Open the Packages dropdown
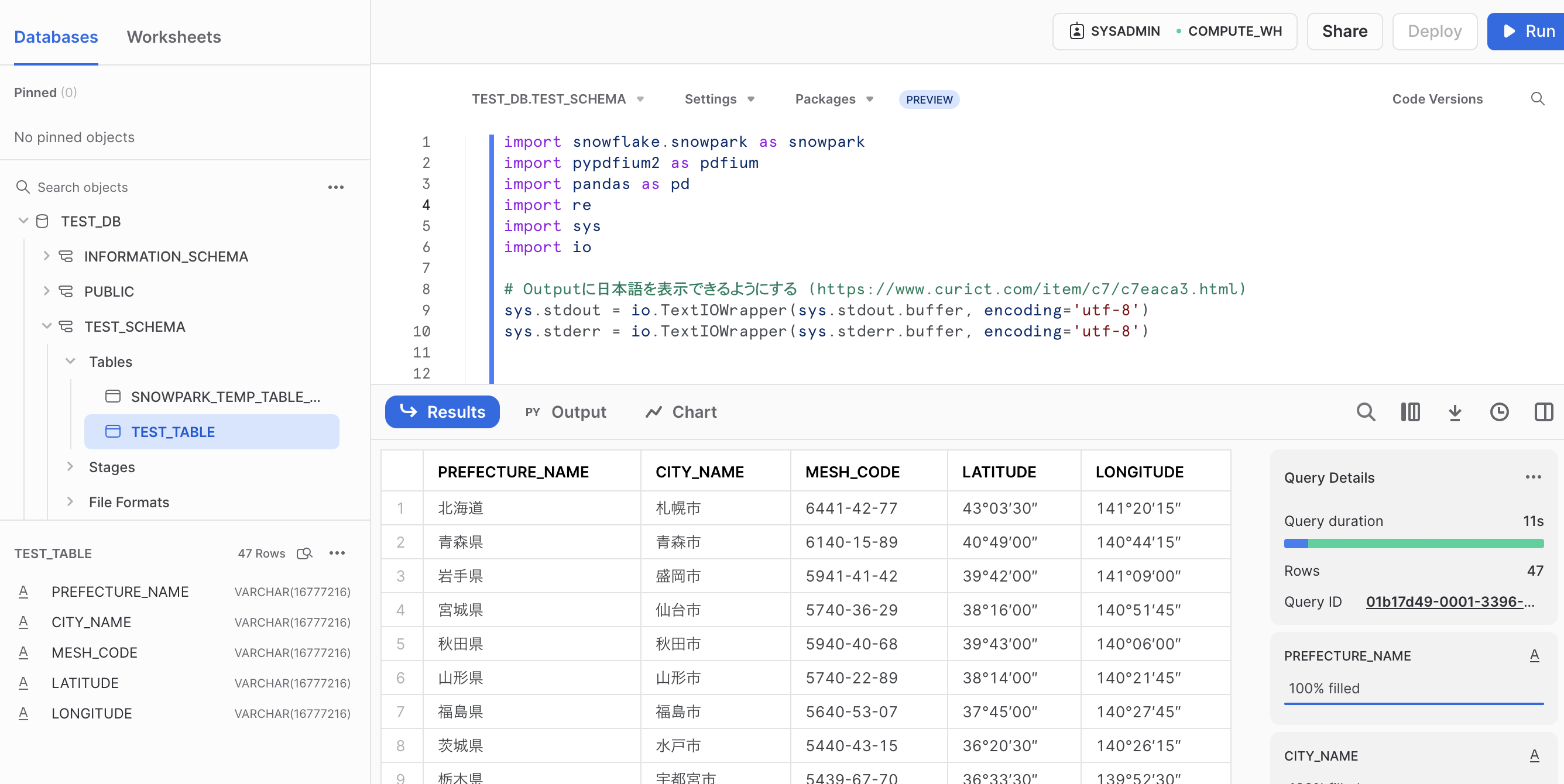Image resolution: width=1564 pixels, height=784 pixels. pyautogui.click(x=833, y=99)
